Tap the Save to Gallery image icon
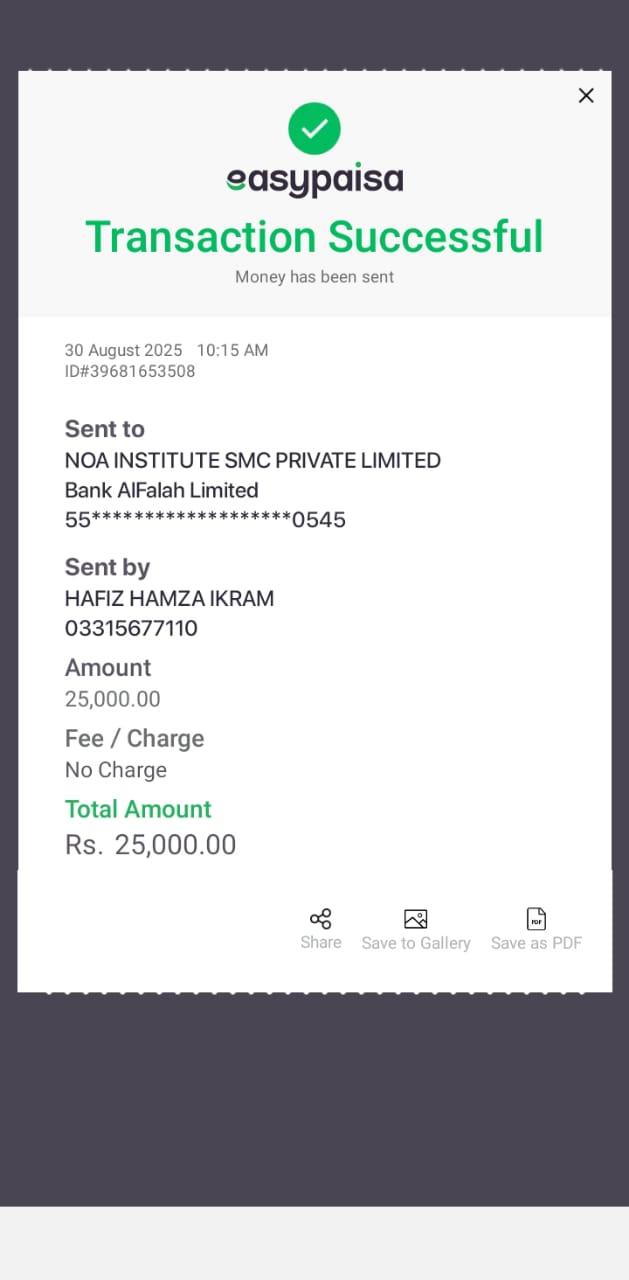 click(415, 919)
